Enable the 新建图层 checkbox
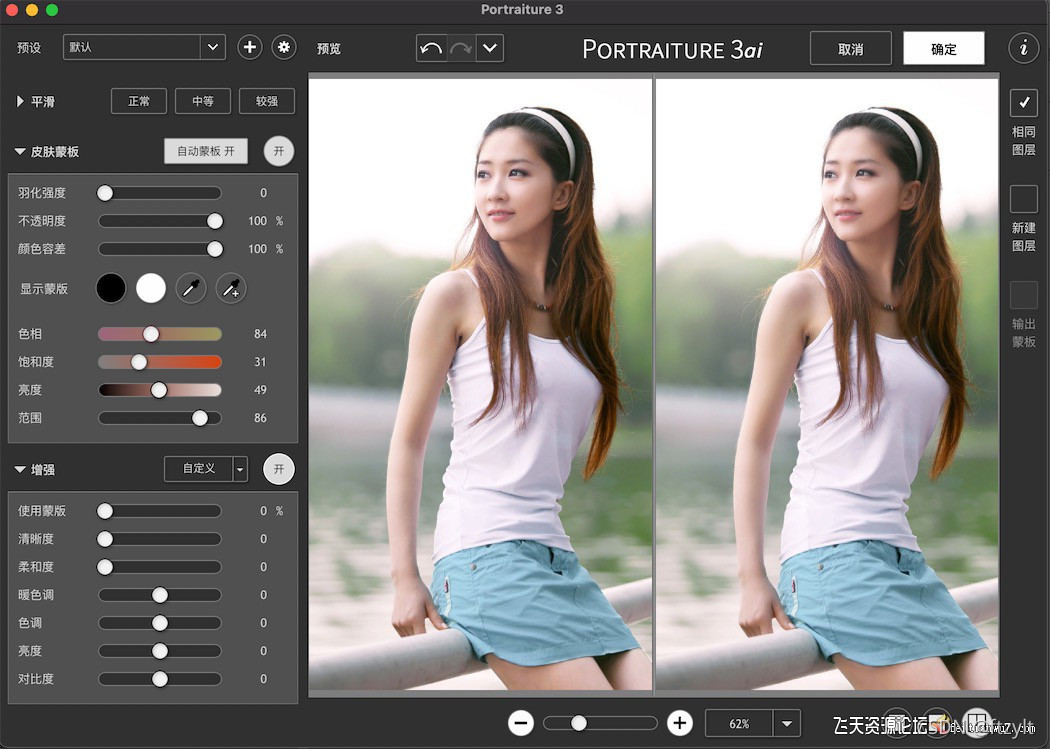This screenshot has width=1050, height=749. (1024, 199)
